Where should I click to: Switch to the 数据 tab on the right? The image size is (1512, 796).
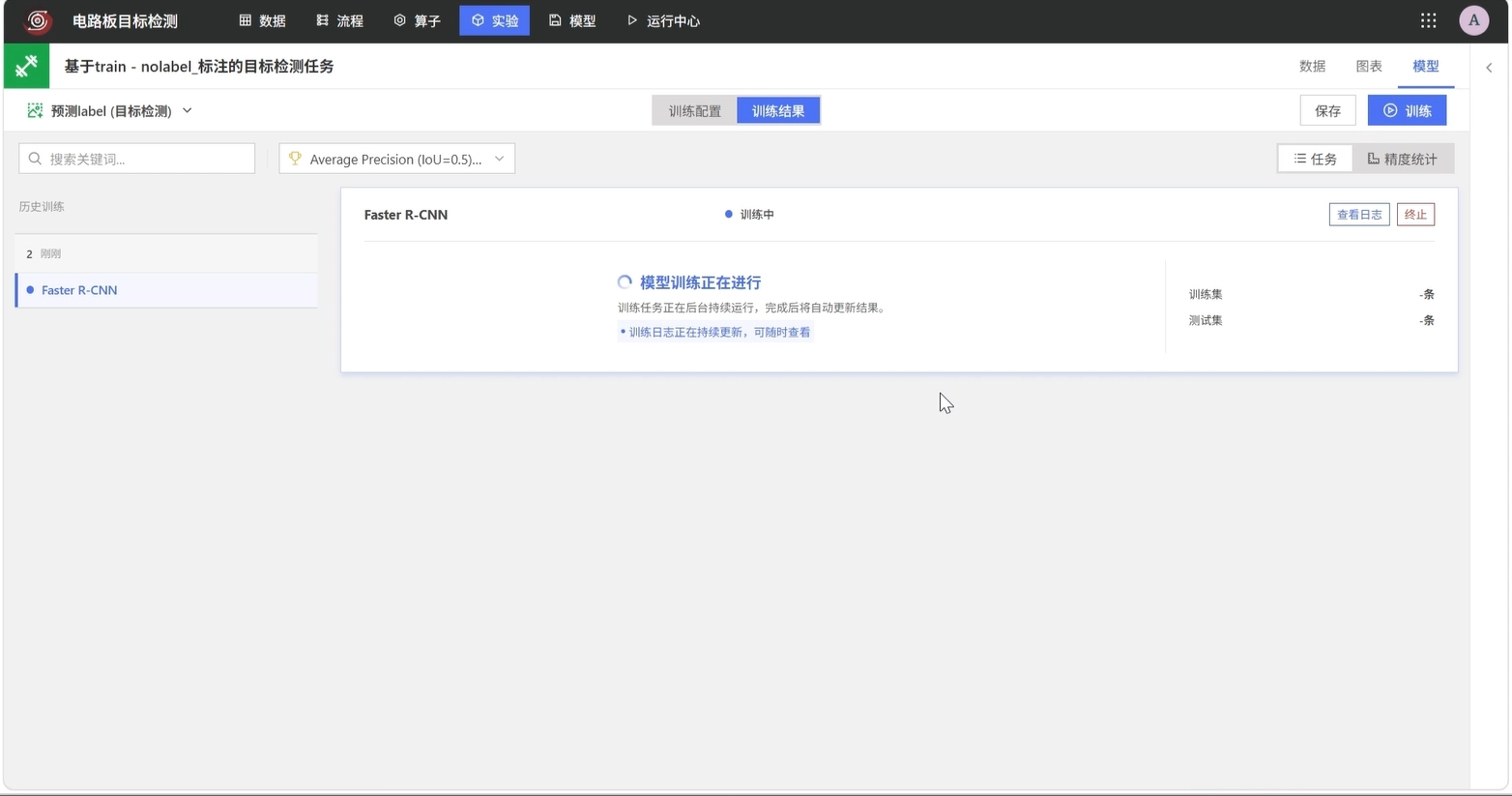1312,66
